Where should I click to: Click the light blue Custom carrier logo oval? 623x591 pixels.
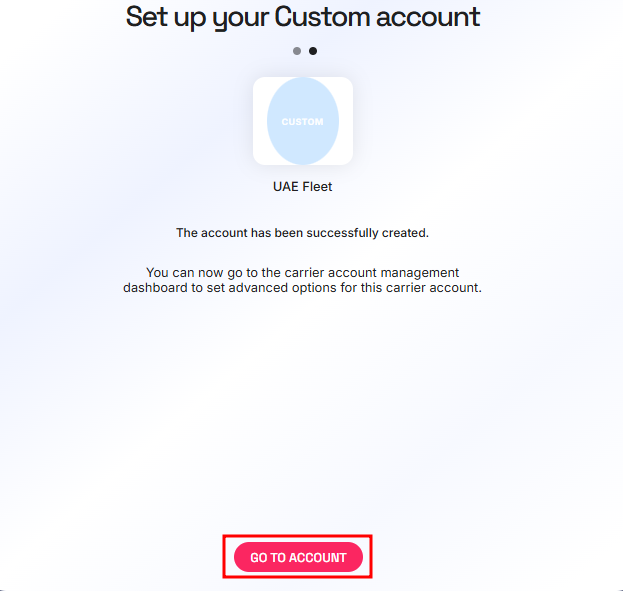(x=303, y=121)
